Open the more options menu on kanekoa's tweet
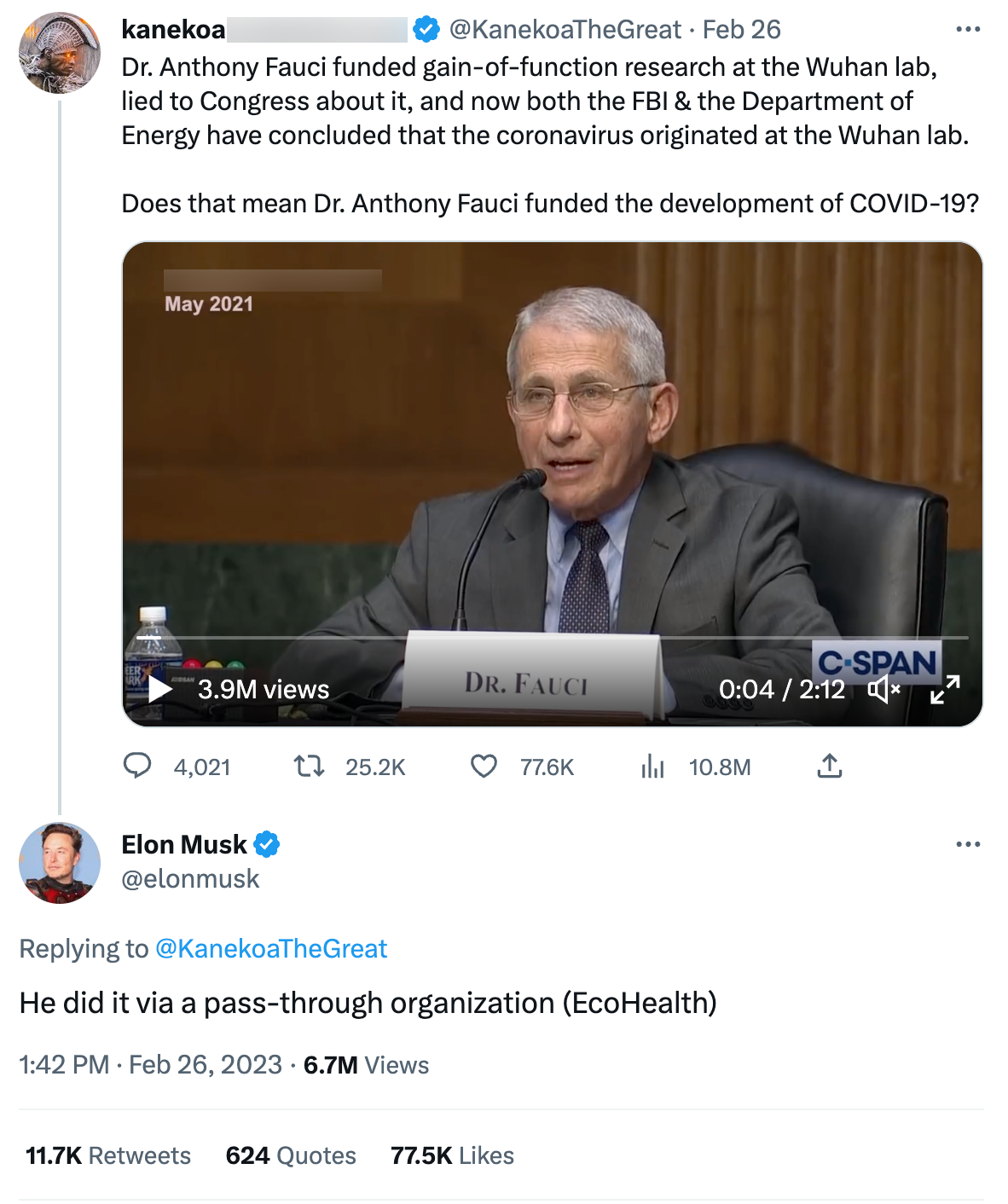1008x1204 pixels. (x=968, y=28)
